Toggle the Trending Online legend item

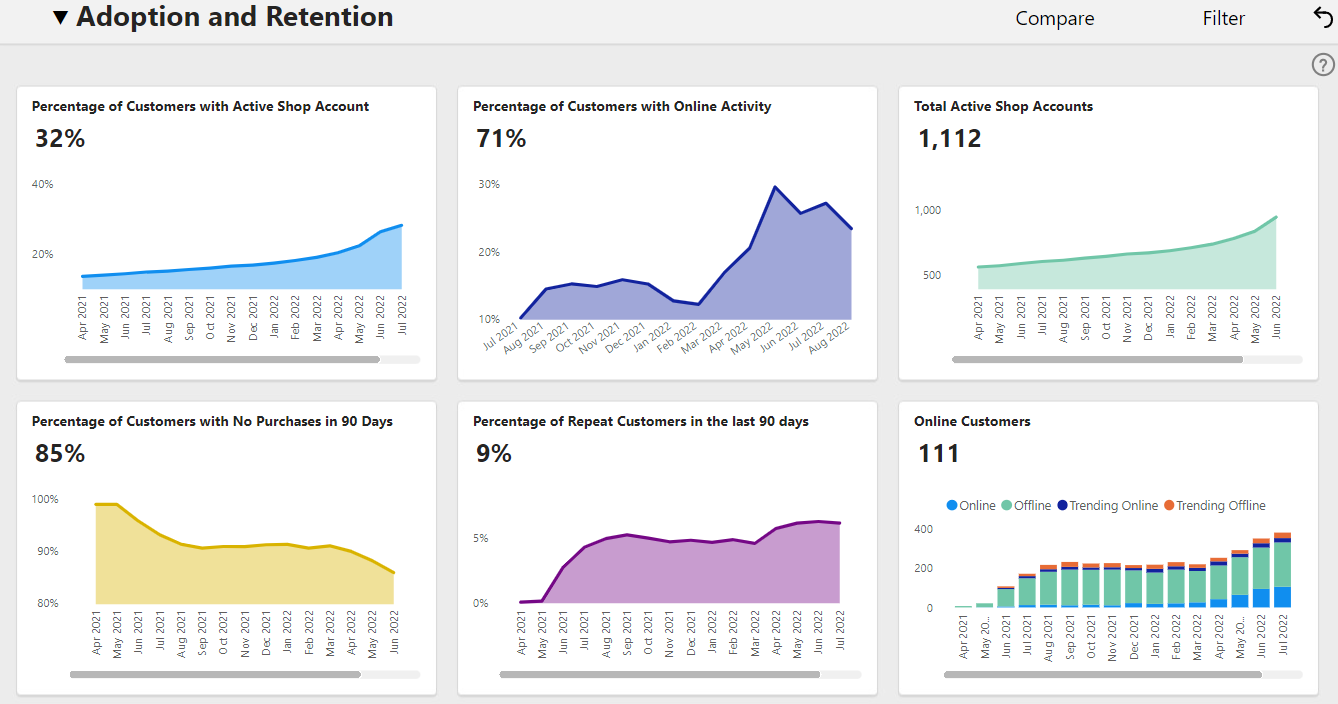tap(1107, 506)
